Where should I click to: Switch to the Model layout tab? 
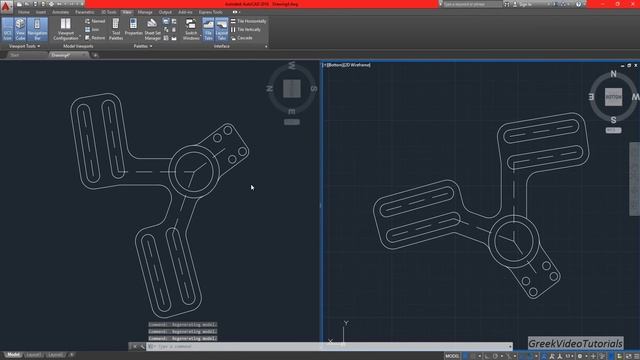click(x=13, y=355)
